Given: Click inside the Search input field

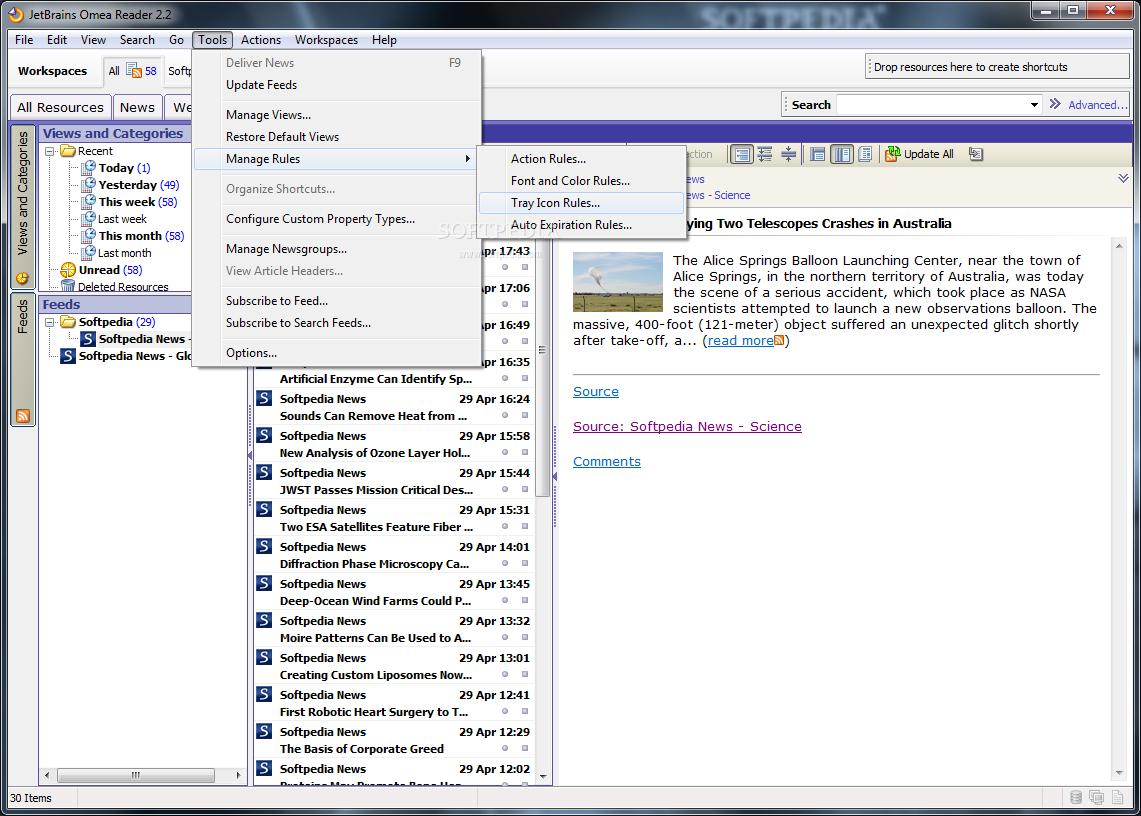Looking at the screenshot, I should 932,105.
